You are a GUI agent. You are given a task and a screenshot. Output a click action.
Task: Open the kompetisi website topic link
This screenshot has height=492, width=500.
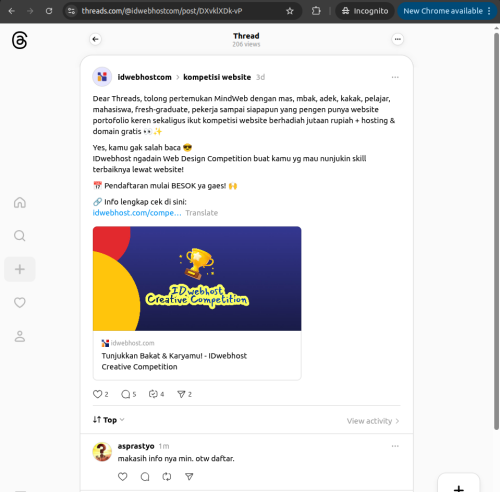pyautogui.click(x=217, y=77)
